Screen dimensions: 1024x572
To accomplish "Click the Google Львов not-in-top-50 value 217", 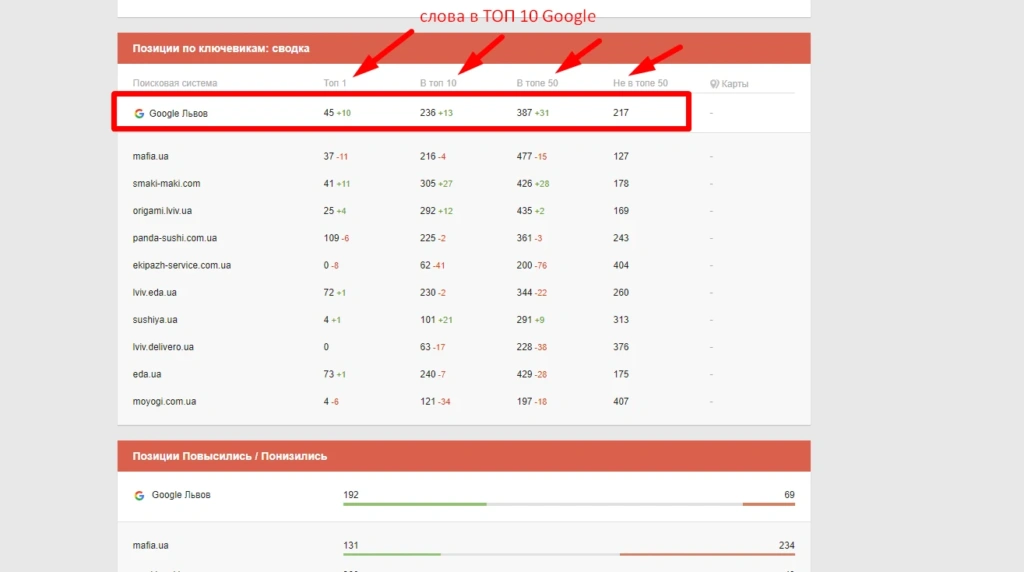I will pyautogui.click(x=621, y=113).
